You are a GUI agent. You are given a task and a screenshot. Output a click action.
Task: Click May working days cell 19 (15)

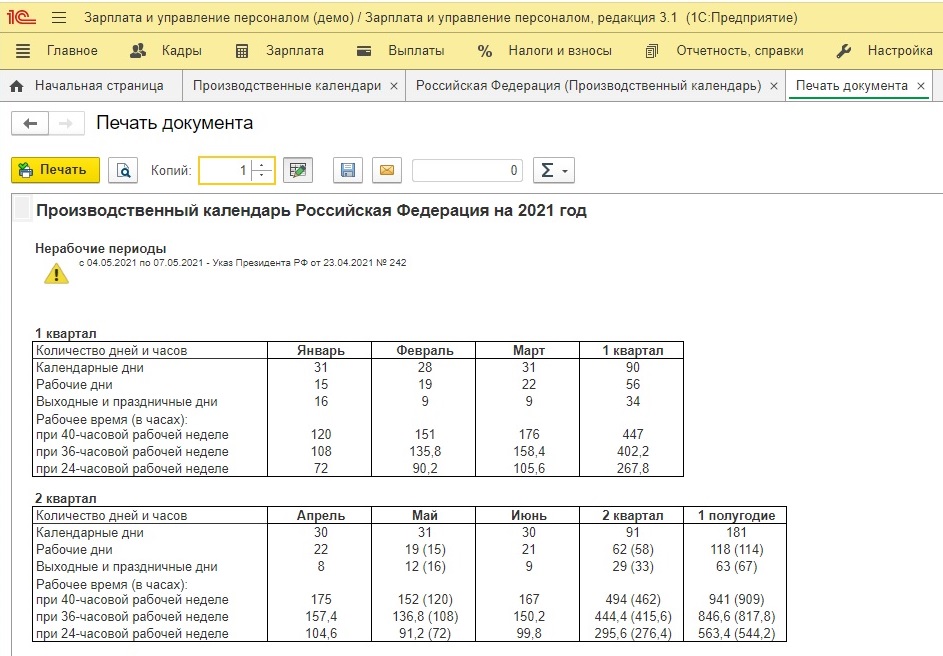click(425, 550)
